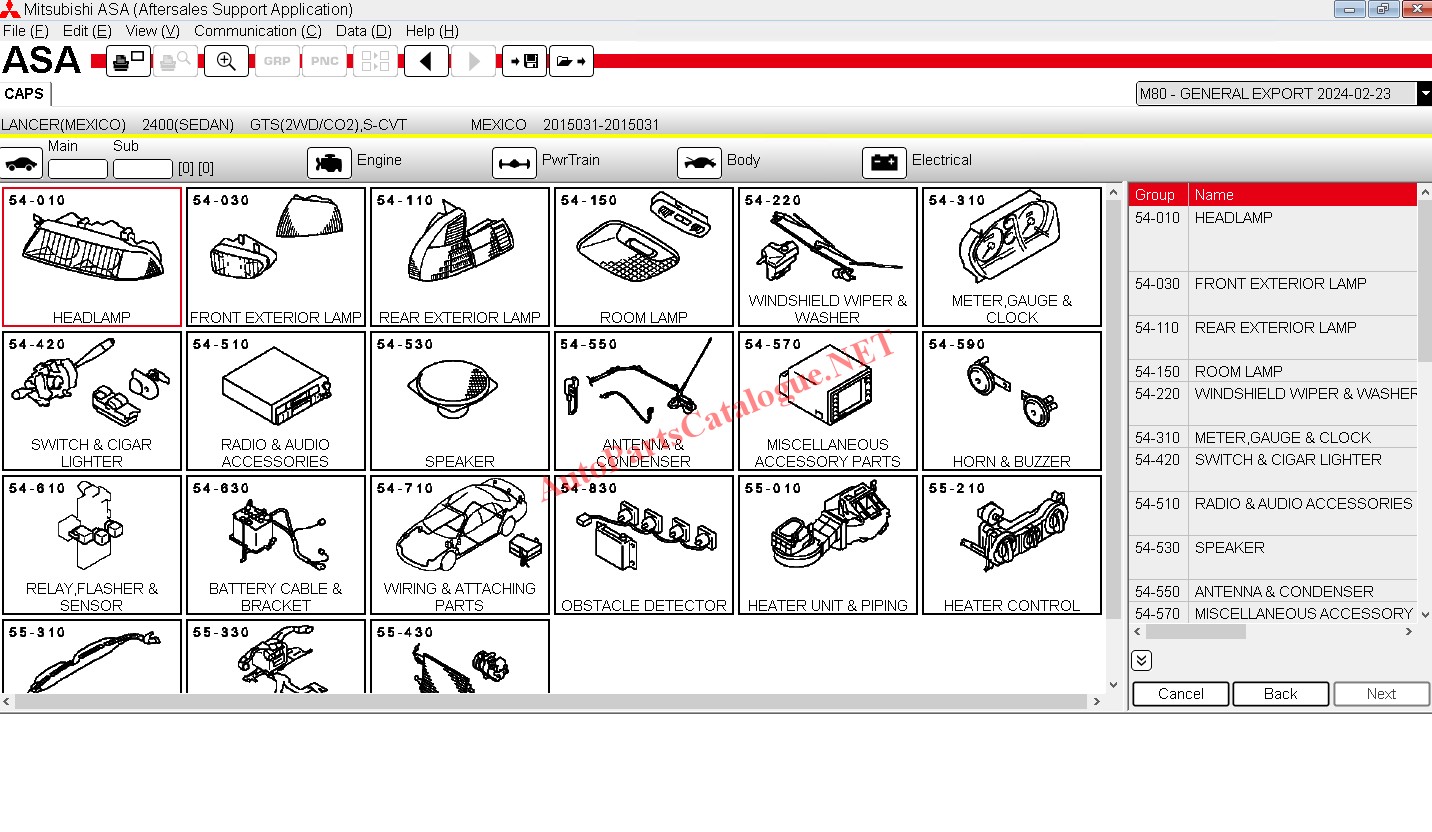Open the 54-310 METER,GAUGE & CLOCK thumbnail

tap(1012, 257)
